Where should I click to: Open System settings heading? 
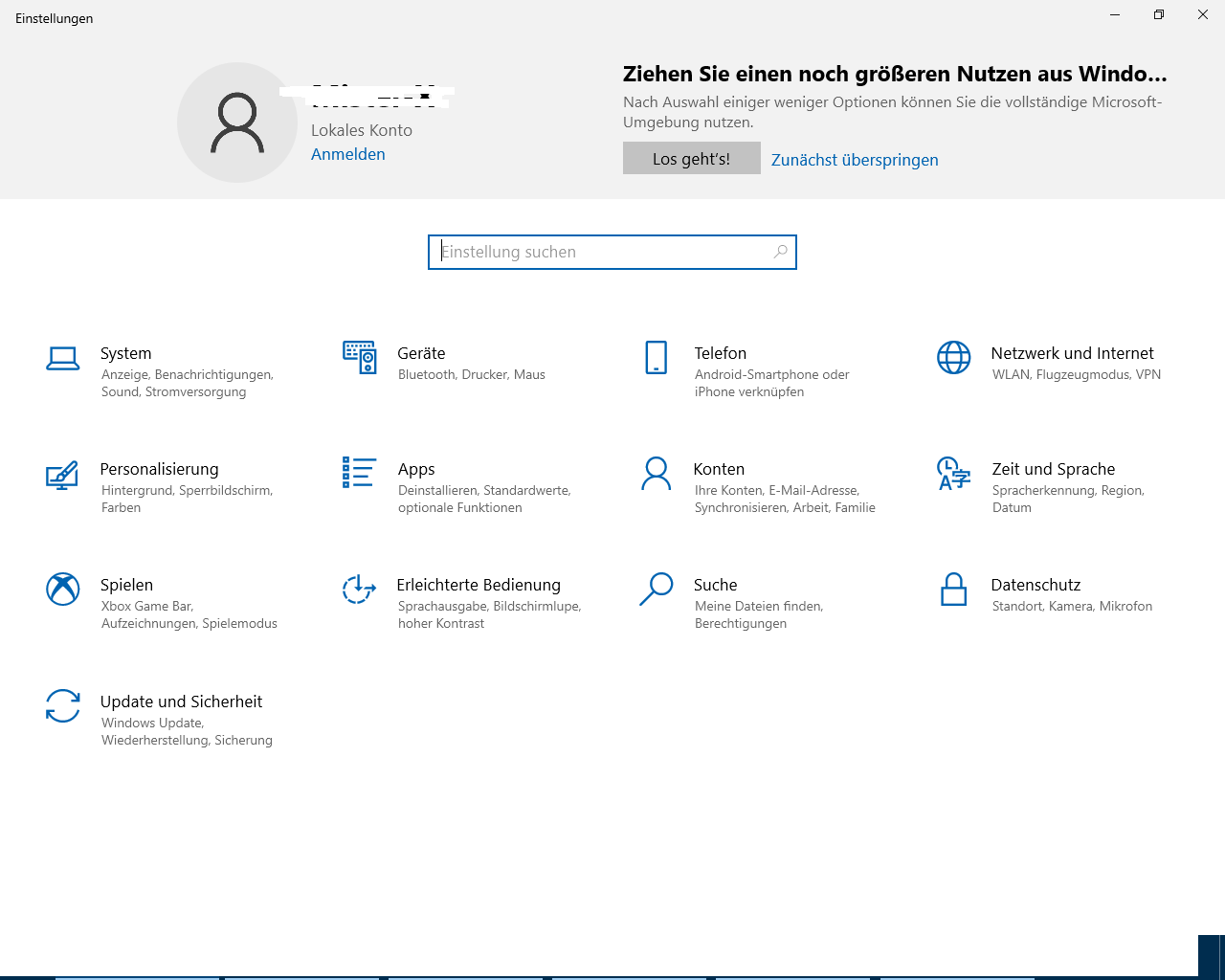click(125, 353)
